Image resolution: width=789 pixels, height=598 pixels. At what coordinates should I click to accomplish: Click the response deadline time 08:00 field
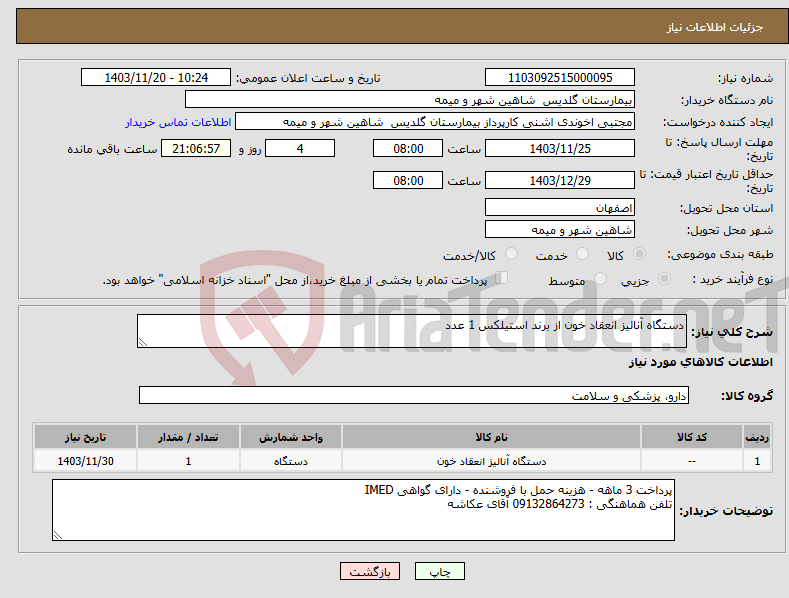tap(408, 148)
